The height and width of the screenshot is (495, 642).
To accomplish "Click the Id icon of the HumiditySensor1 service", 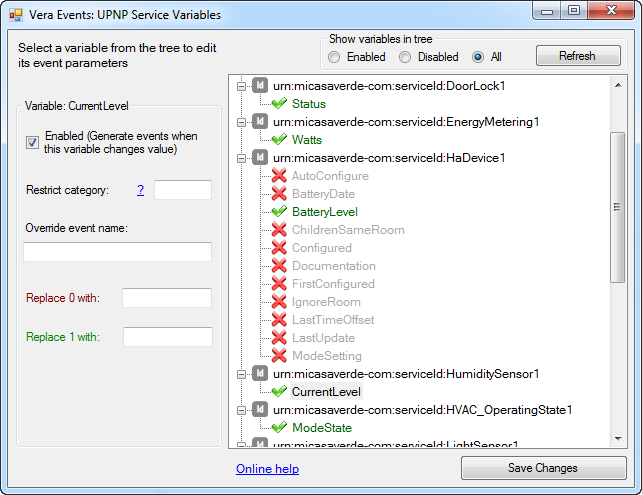I will click(x=260, y=374).
